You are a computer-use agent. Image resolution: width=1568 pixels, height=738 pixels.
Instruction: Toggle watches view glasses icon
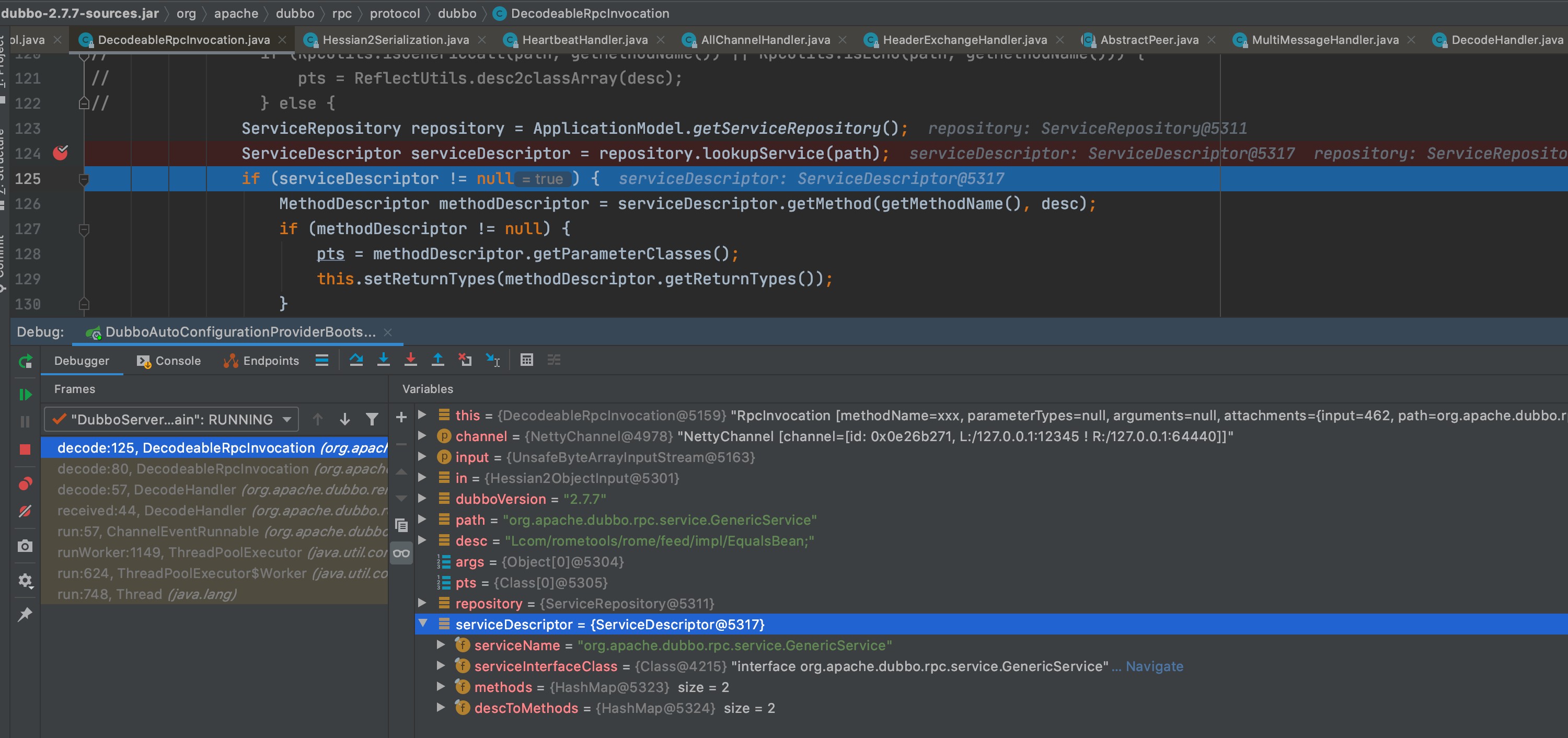(x=401, y=553)
